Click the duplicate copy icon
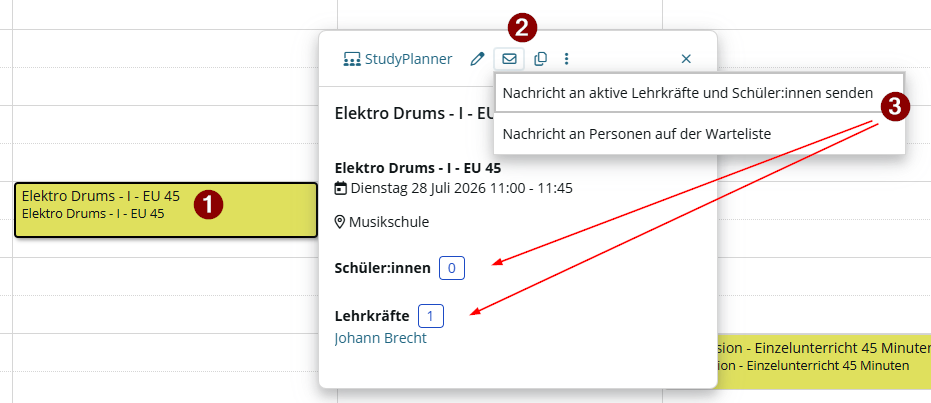Viewport: 931px width, 403px height. (540, 59)
